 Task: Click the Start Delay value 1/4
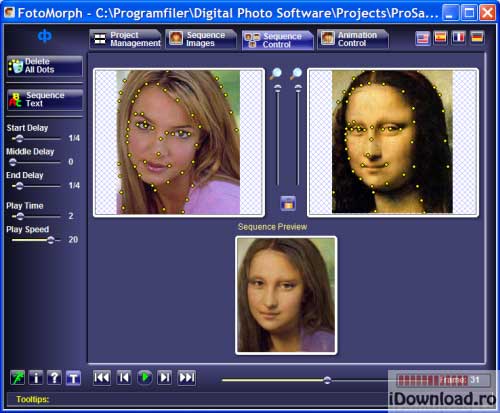[x=74, y=138]
